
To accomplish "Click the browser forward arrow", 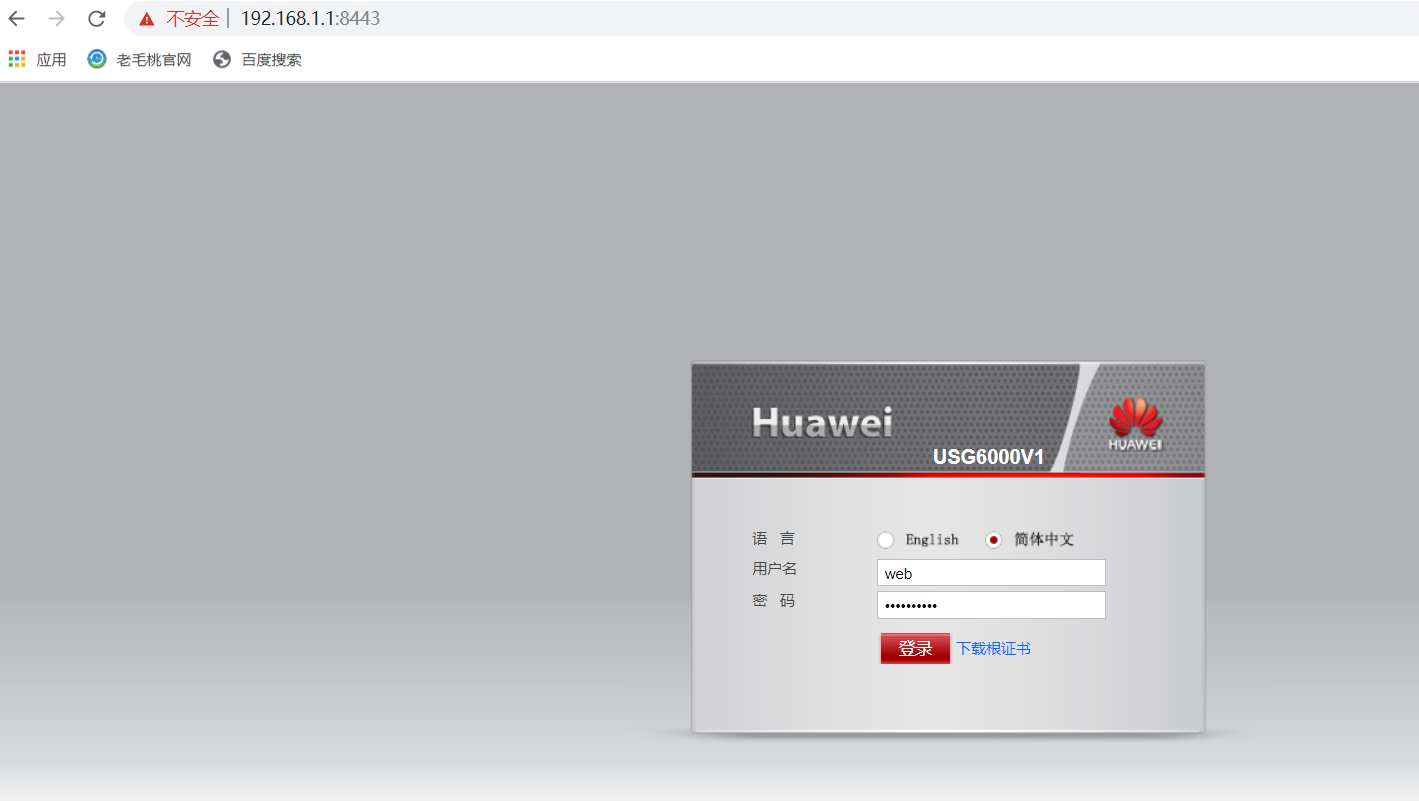I will [x=57, y=18].
